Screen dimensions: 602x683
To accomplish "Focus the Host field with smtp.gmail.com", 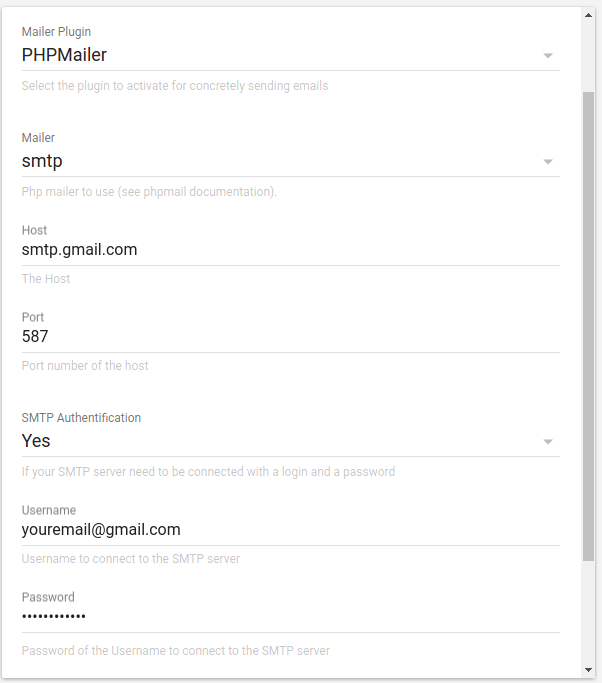I will (291, 250).
